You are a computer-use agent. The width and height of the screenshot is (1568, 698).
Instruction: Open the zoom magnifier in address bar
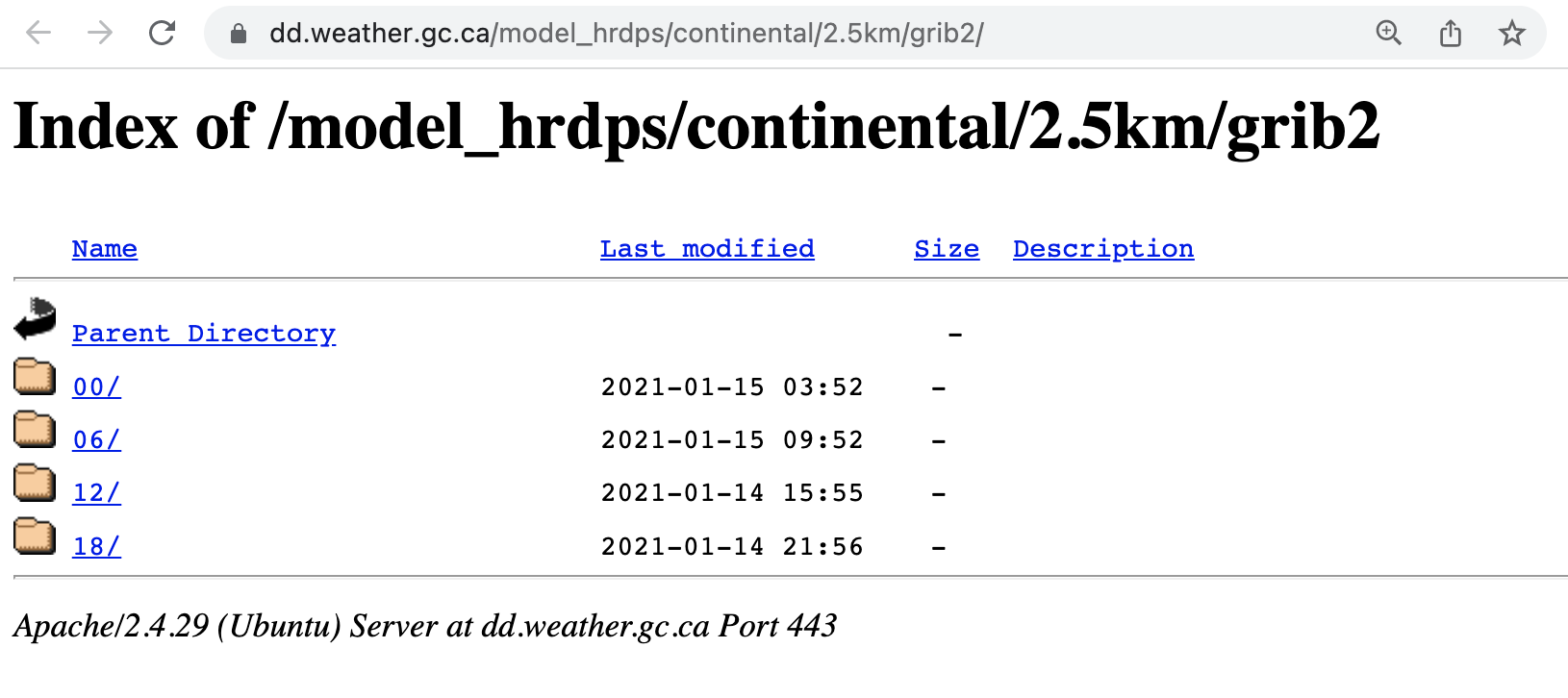point(1388,34)
